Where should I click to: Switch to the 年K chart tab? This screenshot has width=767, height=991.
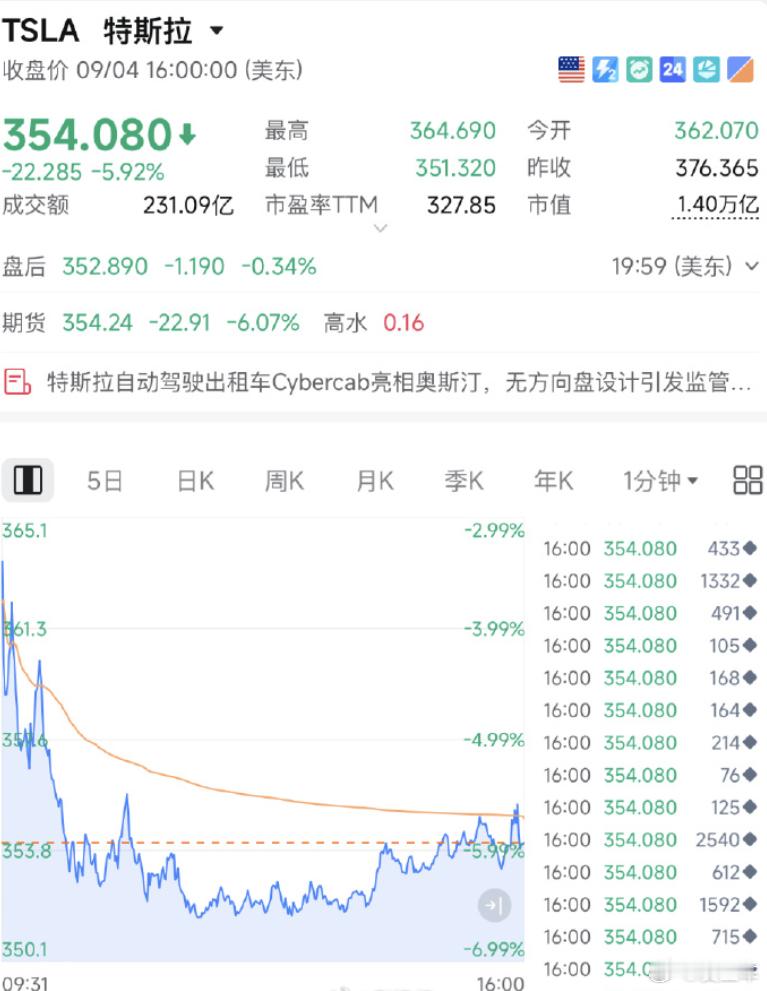coord(553,481)
